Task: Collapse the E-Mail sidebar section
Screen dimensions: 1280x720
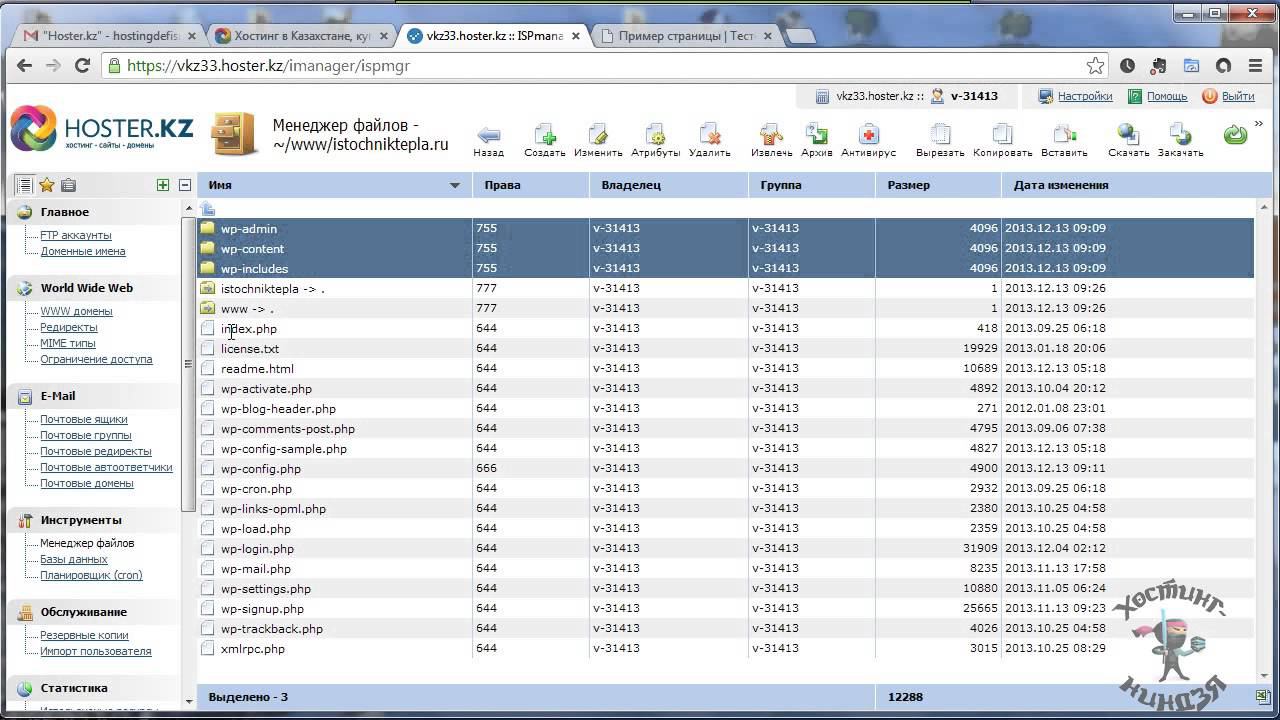Action: (x=57, y=396)
